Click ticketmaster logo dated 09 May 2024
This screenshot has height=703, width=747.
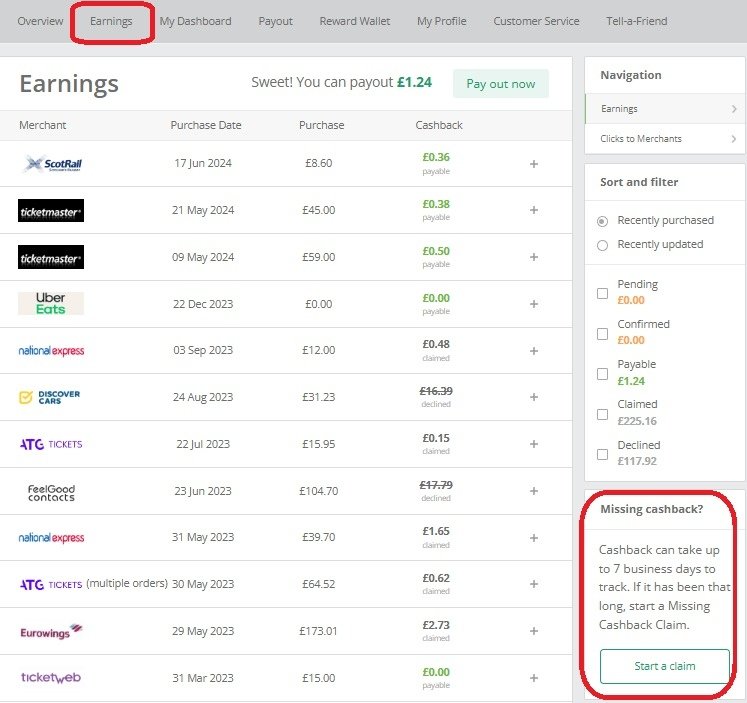point(51,257)
